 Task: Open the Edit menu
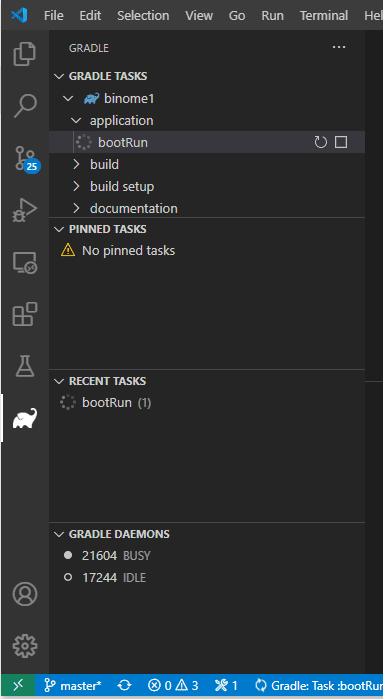click(90, 16)
